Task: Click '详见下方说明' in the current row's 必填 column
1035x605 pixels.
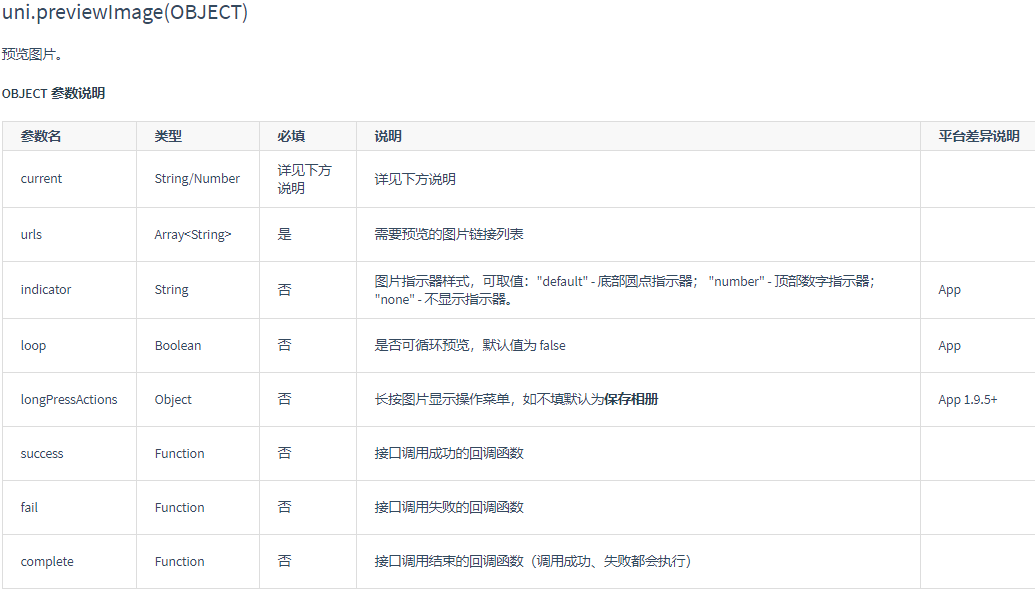Action: [304, 179]
